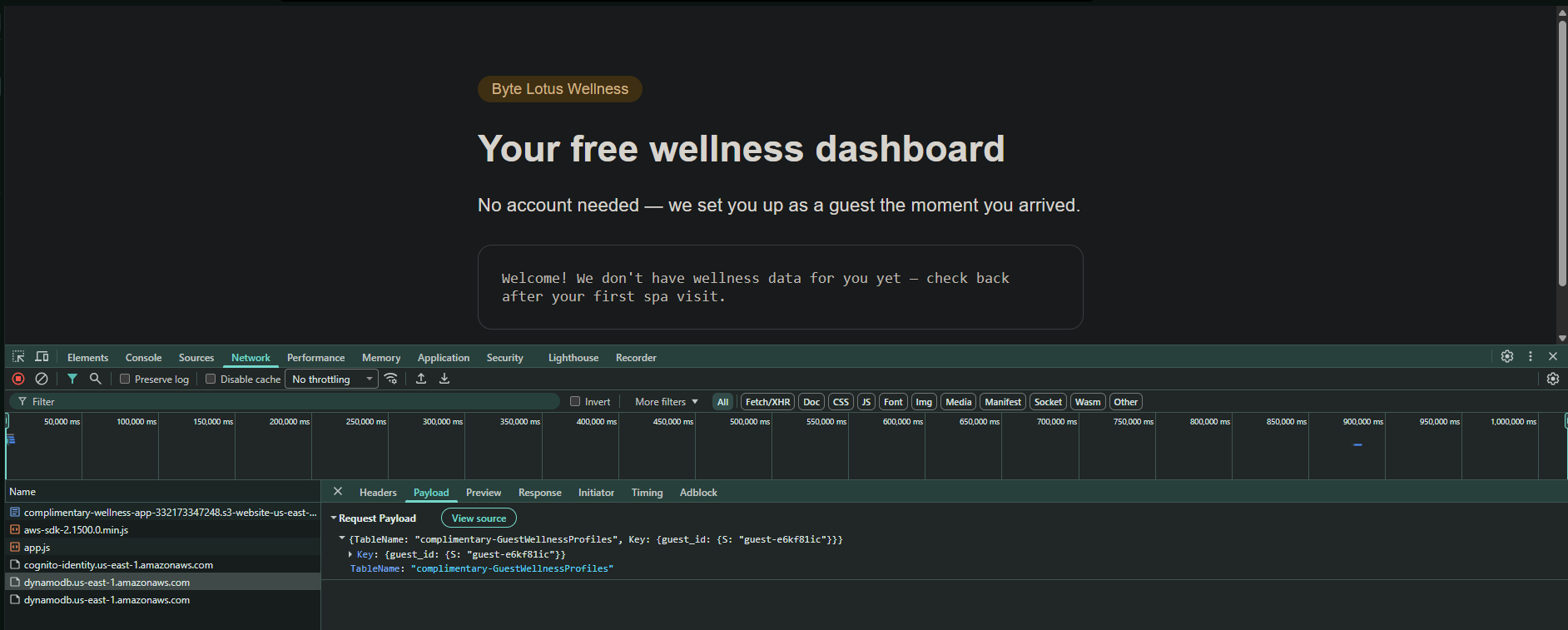The height and width of the screenshot is (630, 1568).
Task: Enable the Disable cache checkbox
Action: click(x=211, y=379)
